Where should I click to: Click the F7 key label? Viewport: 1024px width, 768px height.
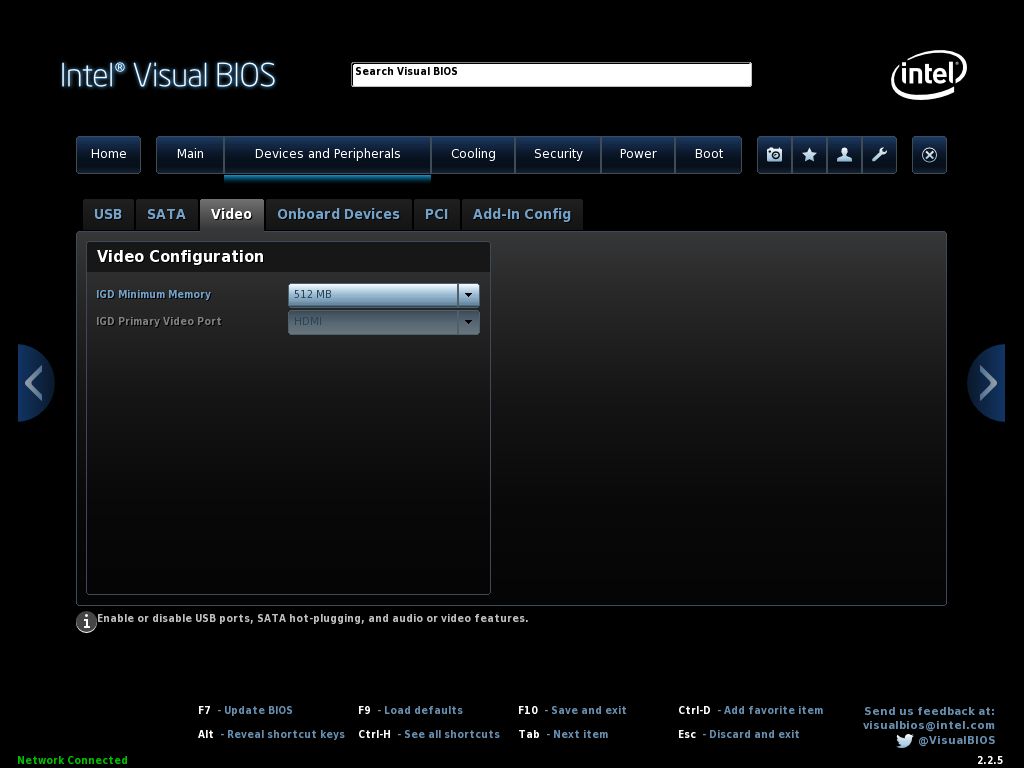204,711
